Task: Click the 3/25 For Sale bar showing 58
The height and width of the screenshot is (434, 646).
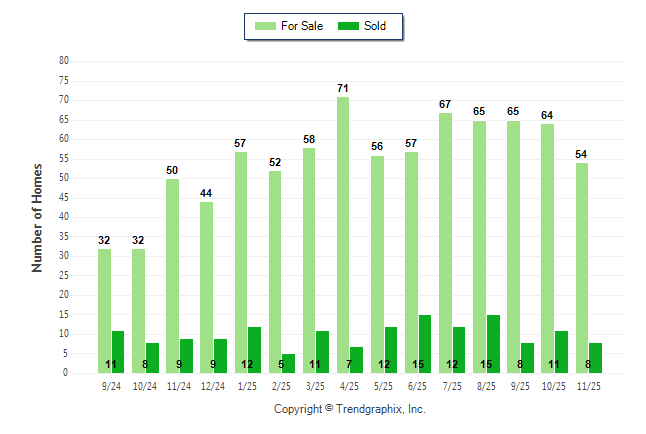Action: [309, 260]
